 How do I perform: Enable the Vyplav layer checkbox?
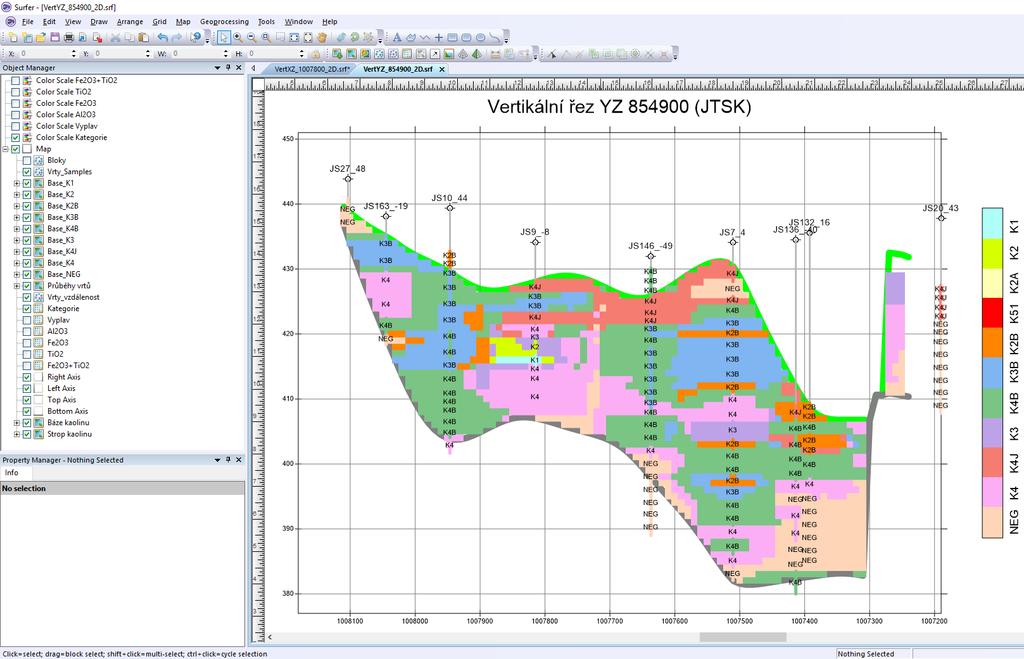[27, 320]
